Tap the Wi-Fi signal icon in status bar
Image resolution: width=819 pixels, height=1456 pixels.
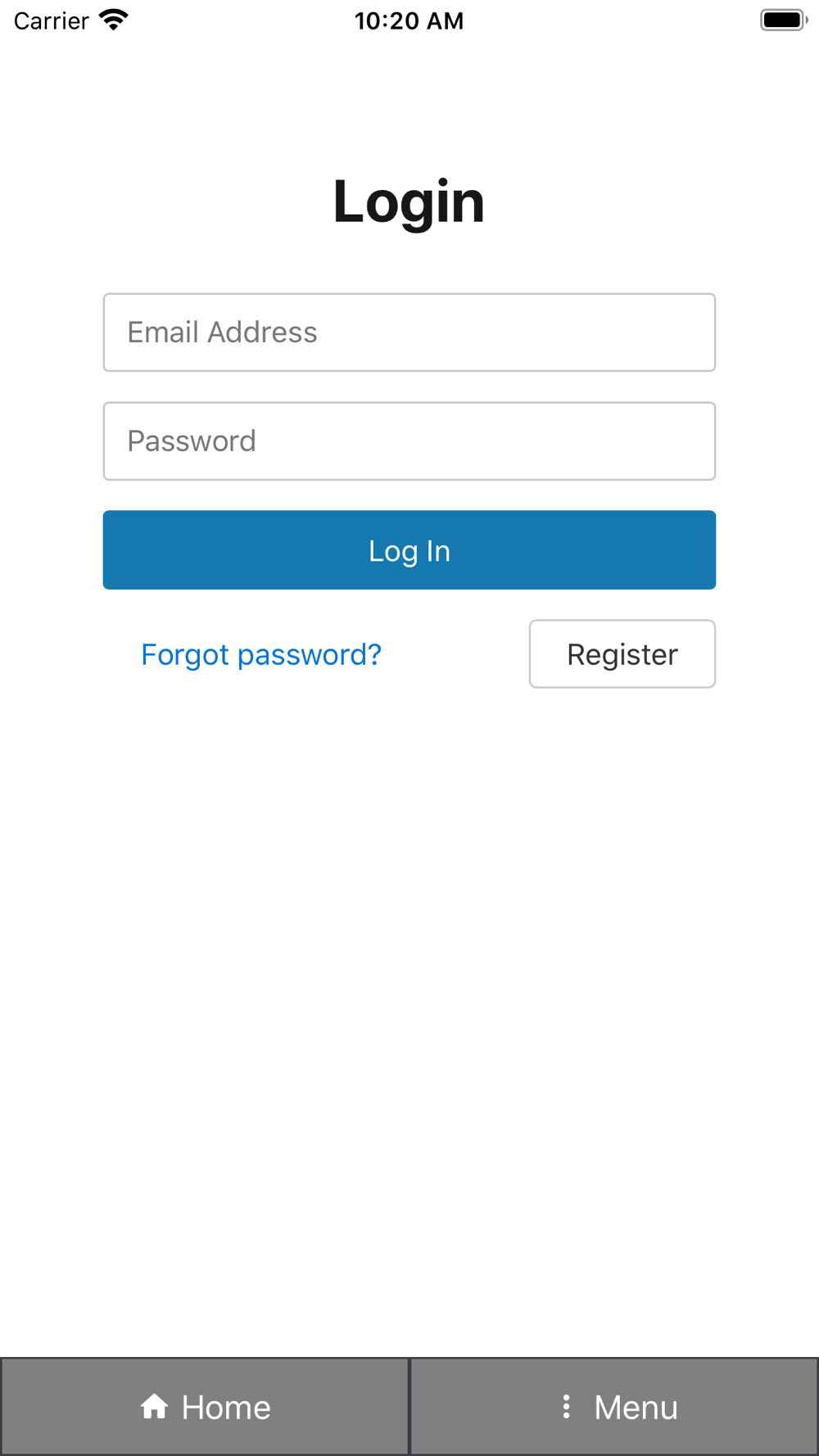(x=114, y=20)
